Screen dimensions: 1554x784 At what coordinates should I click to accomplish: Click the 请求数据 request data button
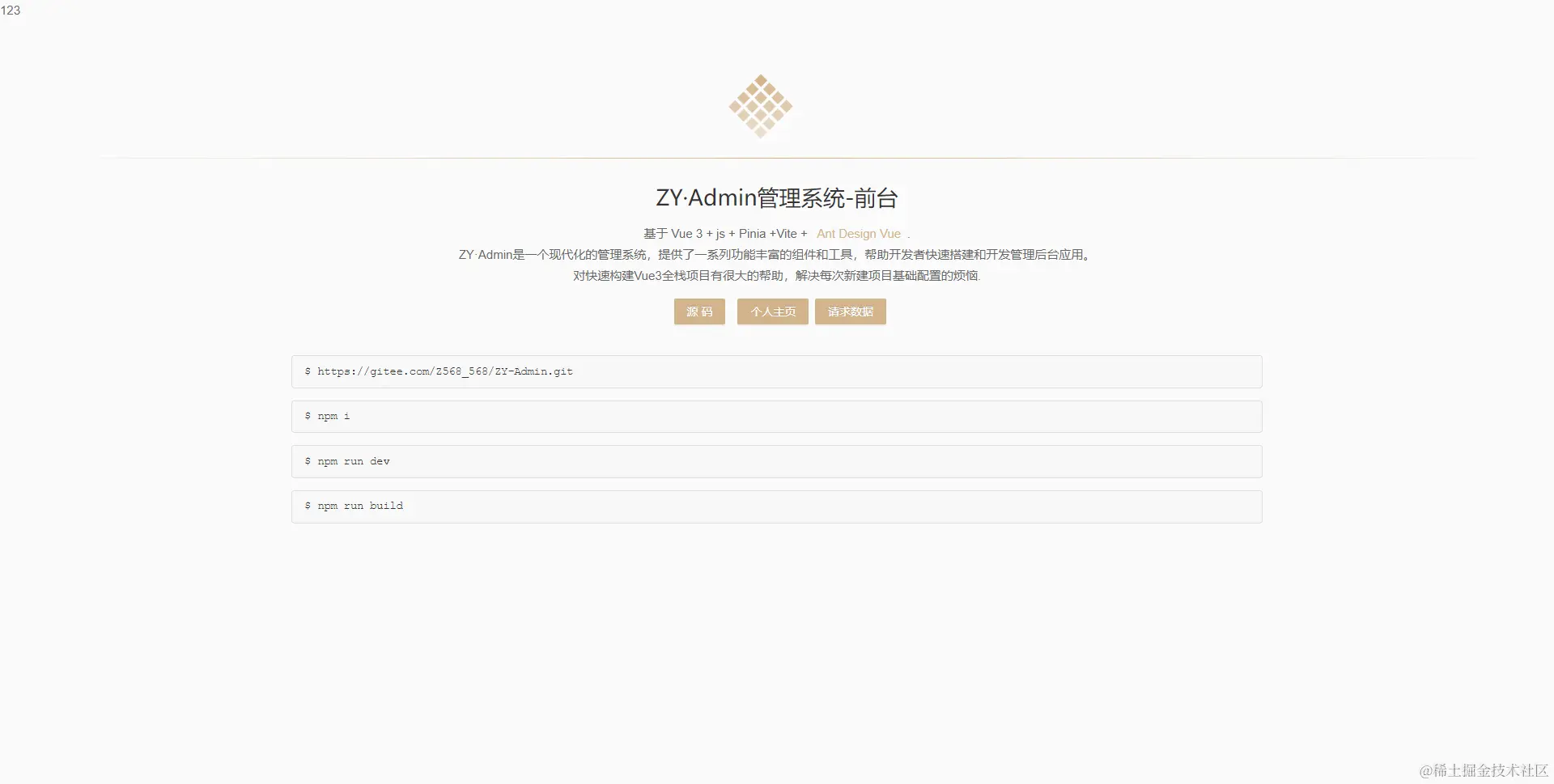coord(850,311)
